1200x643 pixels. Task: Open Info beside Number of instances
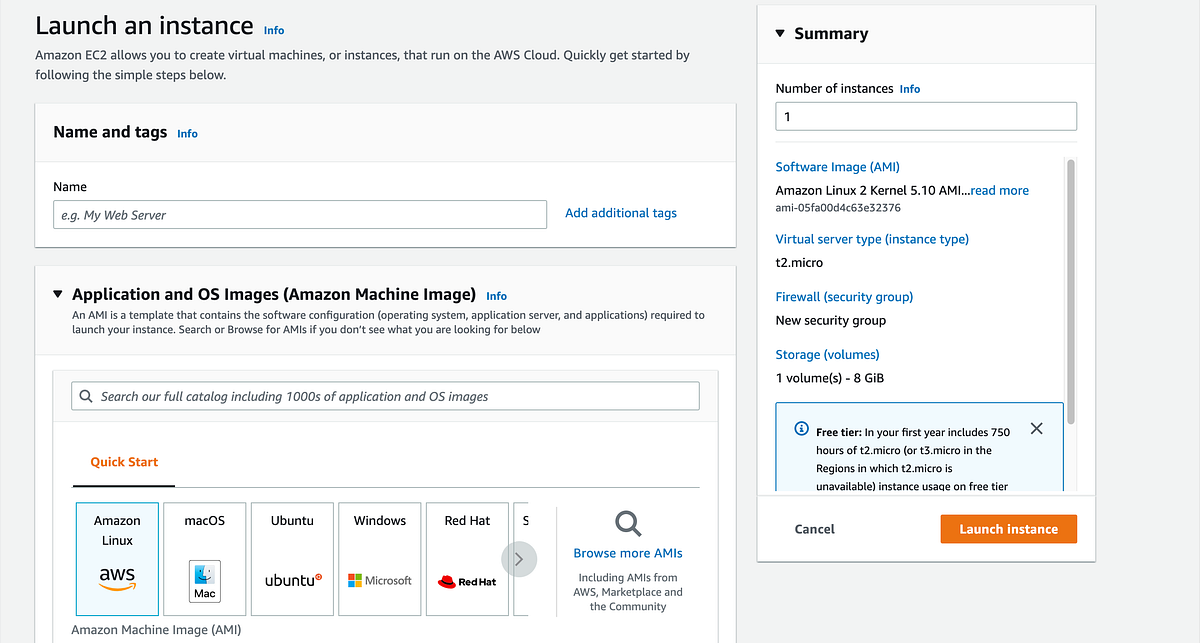pos(909,88)
